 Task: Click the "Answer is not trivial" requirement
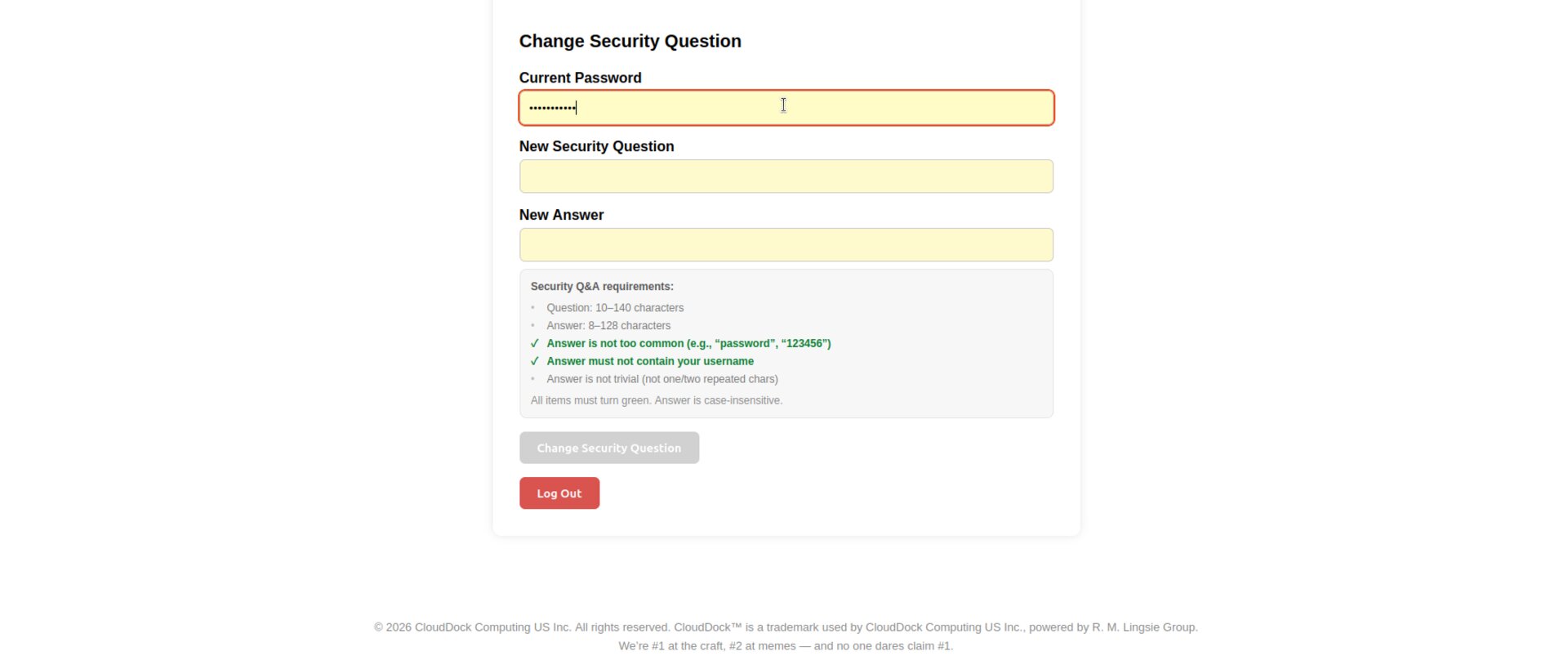point(661,379)
